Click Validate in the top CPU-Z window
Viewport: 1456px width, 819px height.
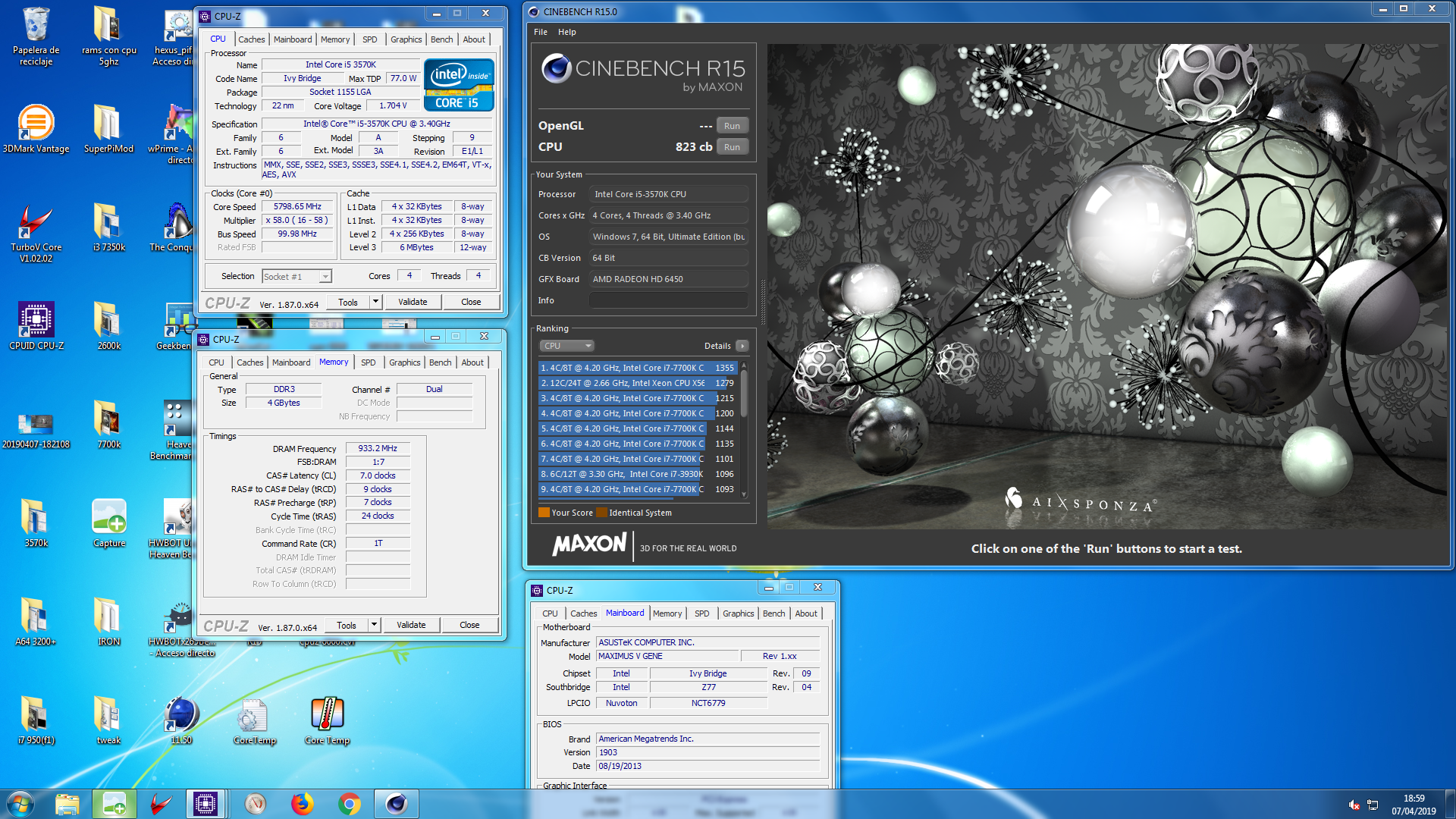pos(413,302)
